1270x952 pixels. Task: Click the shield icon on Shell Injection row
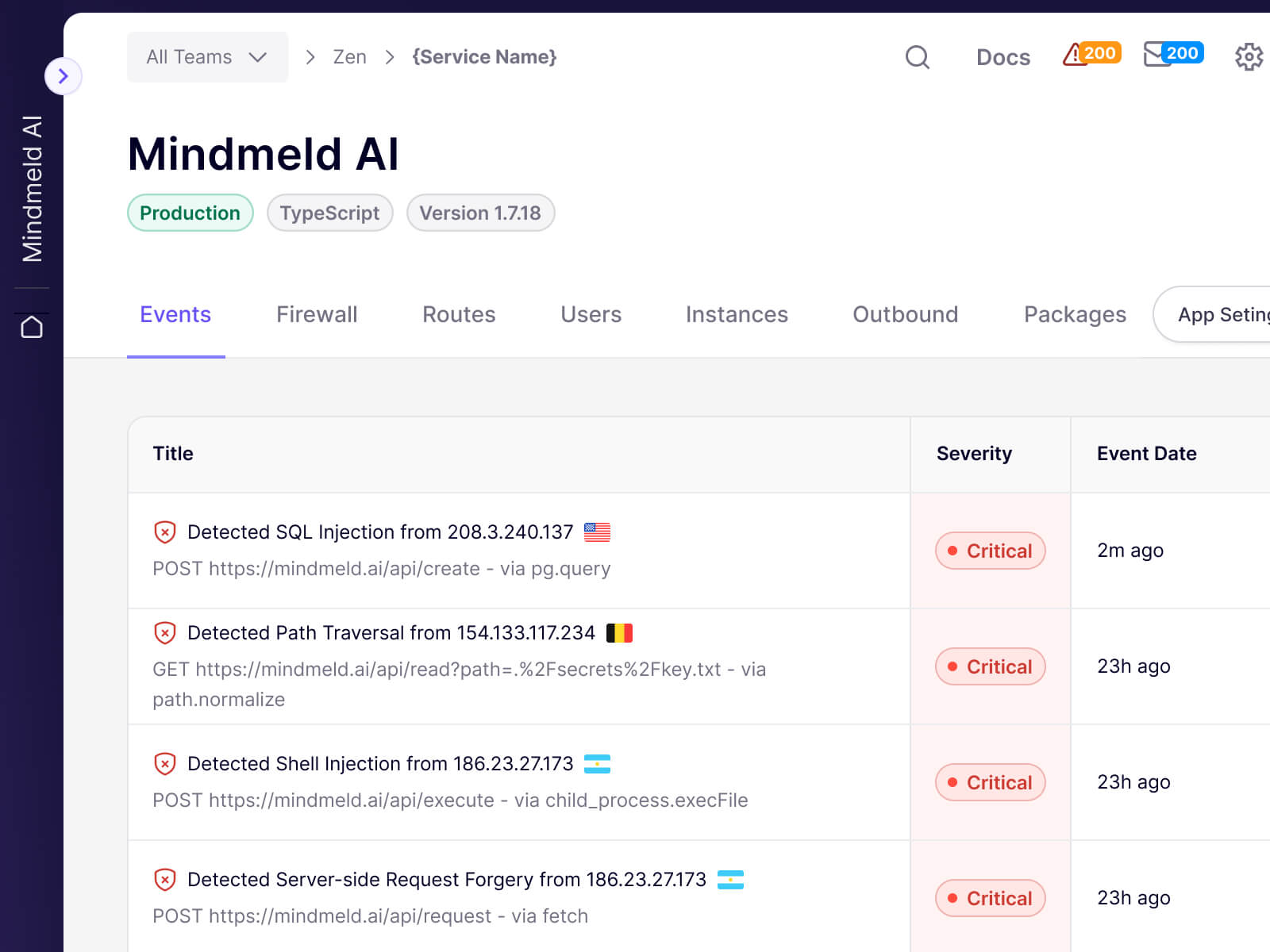click(164, 763)
